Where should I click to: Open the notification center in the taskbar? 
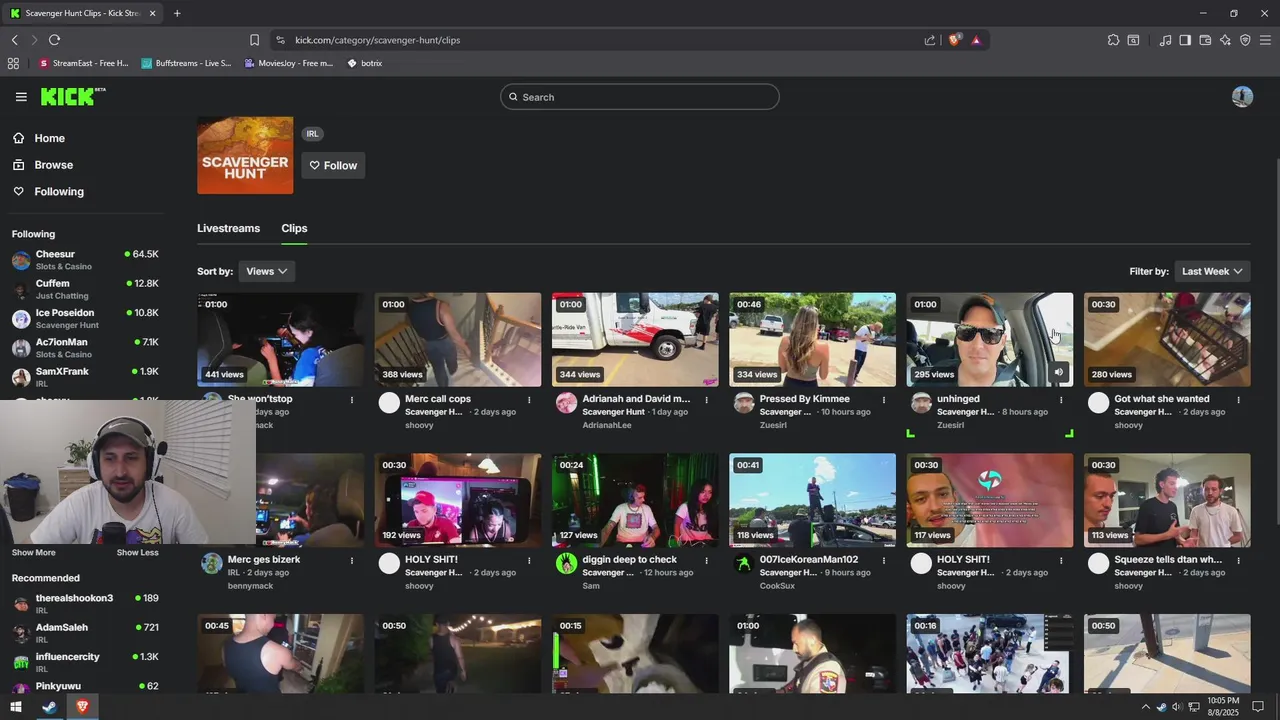(x=1258, y=707)
